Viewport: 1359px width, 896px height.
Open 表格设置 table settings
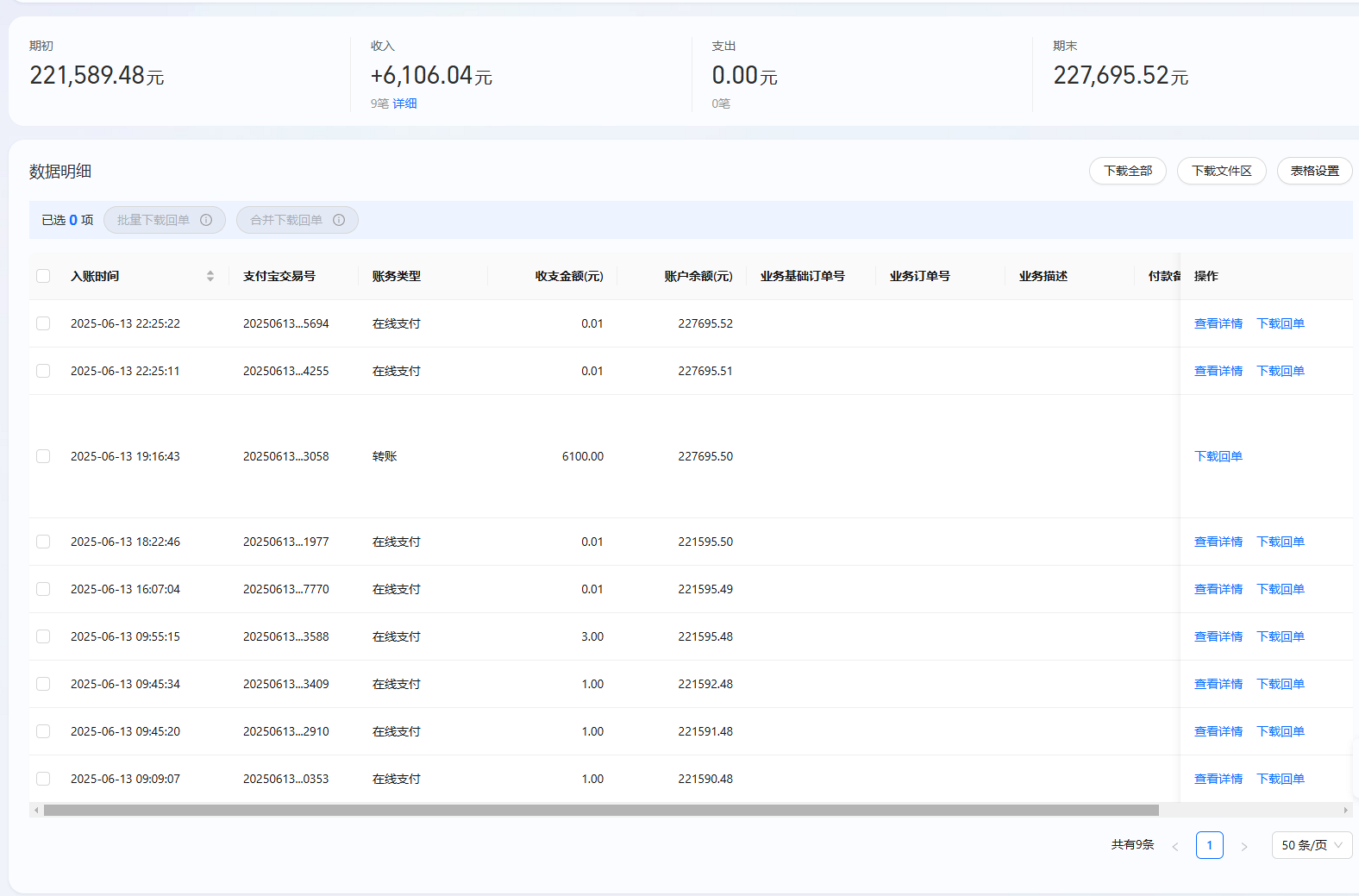[1314, 171]
